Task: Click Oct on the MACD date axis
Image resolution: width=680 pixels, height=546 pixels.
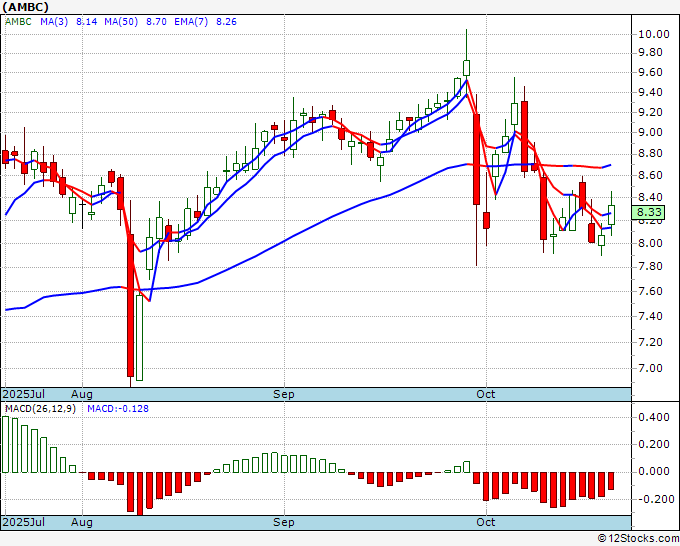Action: coord(485,522)
